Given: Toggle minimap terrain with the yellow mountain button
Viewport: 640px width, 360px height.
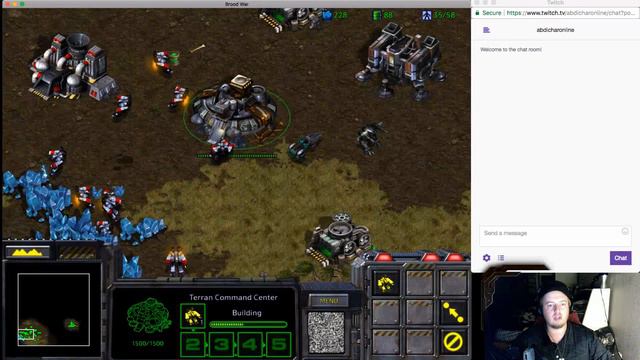Looking at the screenshot, I should tap(27, 252).
